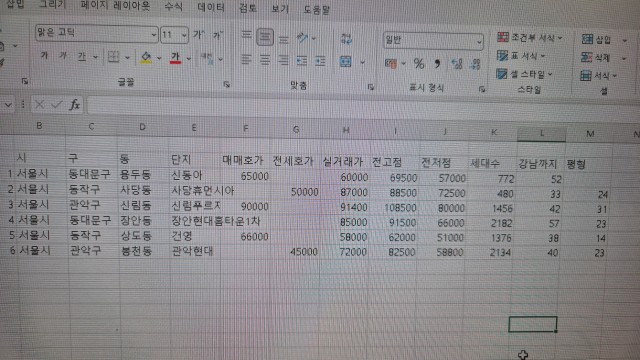Viewport: 640px width, 360px height.
Task: Click the fill color bucket icon
Action: pyautogui.click(x=146, y=58)
